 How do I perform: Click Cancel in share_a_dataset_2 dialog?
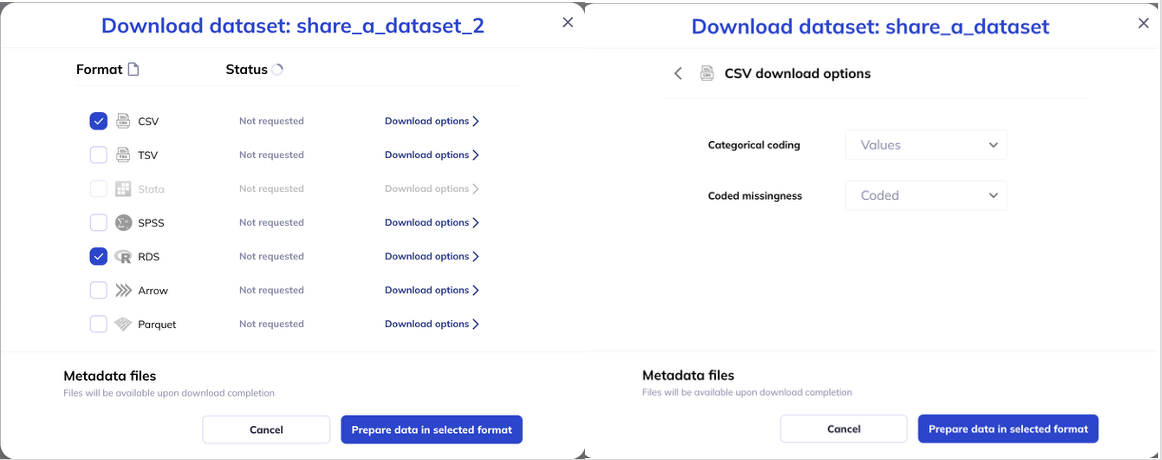pyautogui.click(x=266, y=430)
